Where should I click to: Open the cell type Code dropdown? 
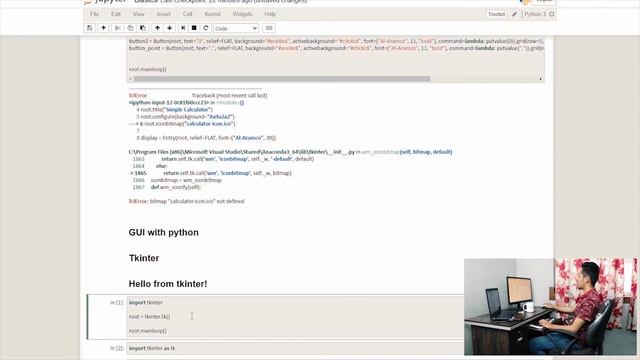click(x=236, y=28)
